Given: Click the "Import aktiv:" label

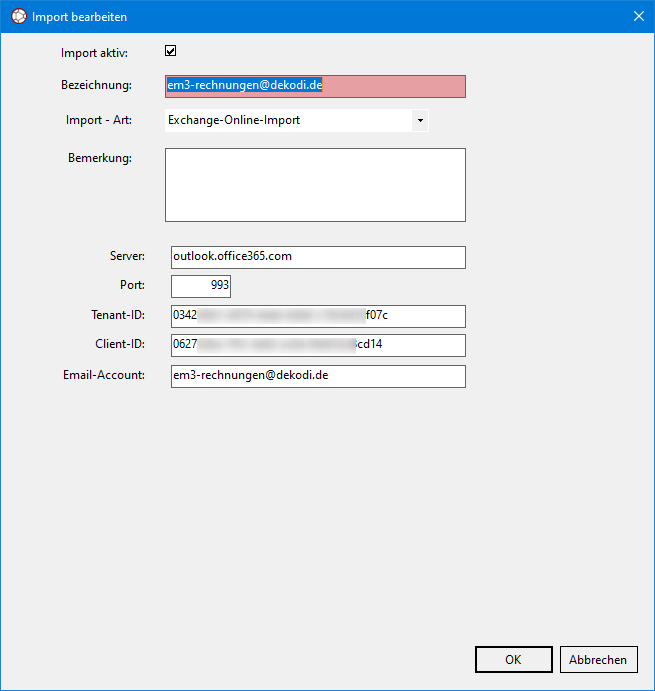Looking at the screenshot, I should [x=101, y=53].
